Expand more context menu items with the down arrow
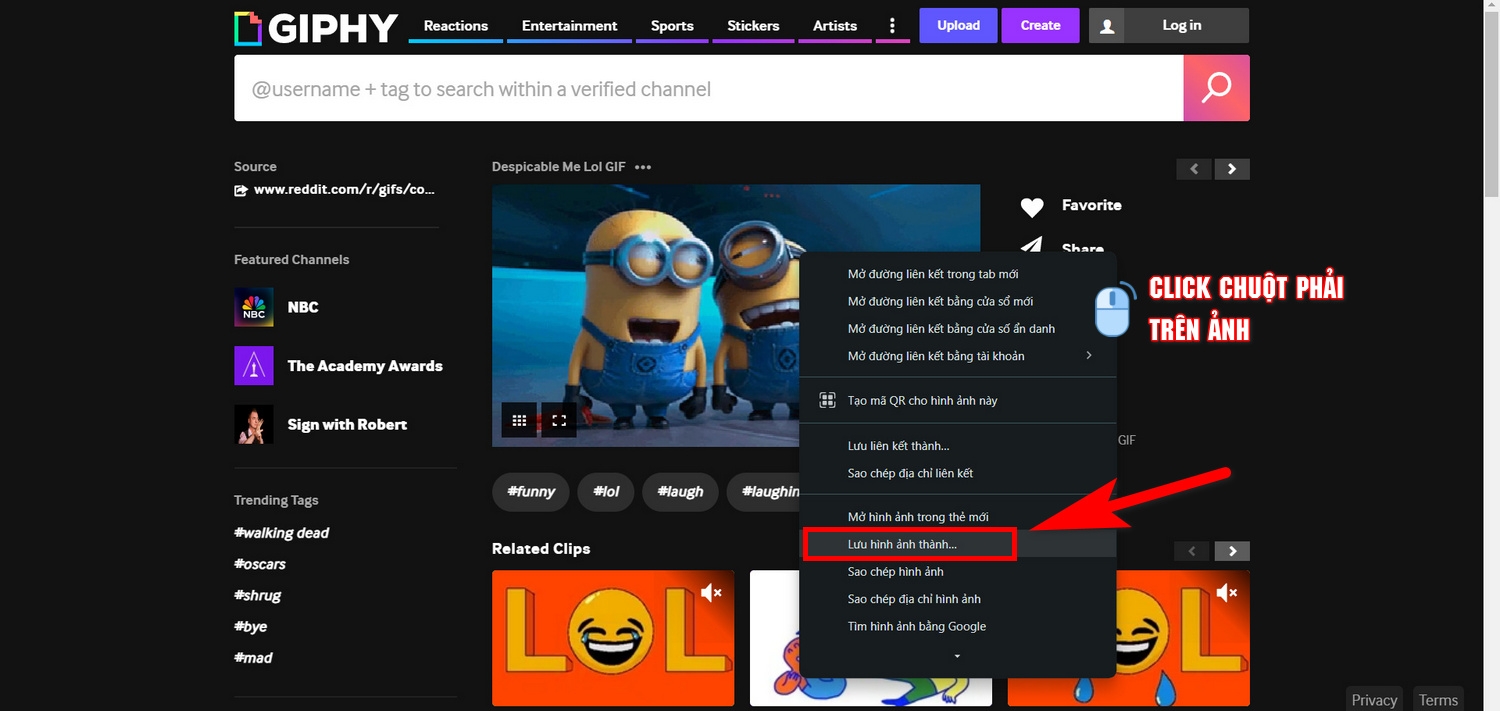 [957, 656]
